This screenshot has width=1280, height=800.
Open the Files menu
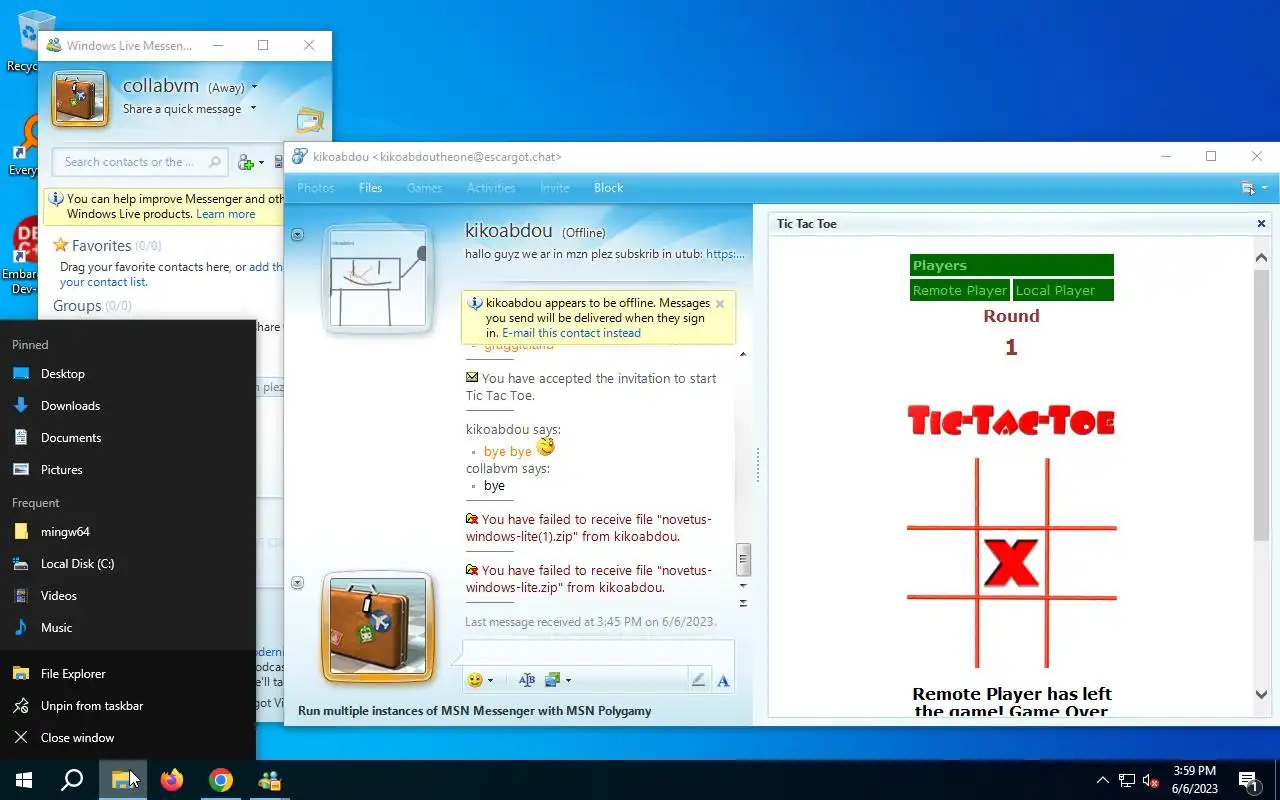pyautogui.click(x=370, y=188)
